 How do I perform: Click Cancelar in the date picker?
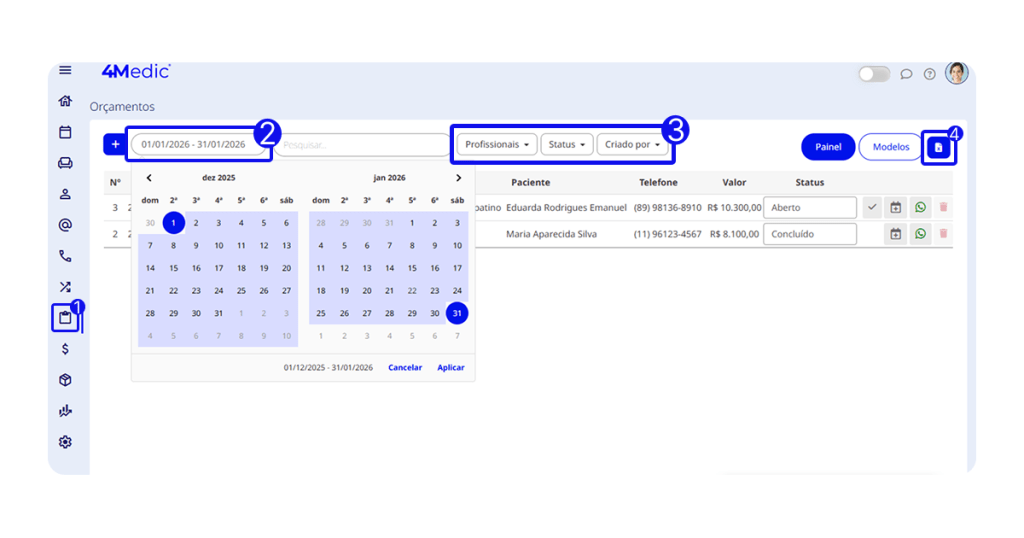click(405, 368)
